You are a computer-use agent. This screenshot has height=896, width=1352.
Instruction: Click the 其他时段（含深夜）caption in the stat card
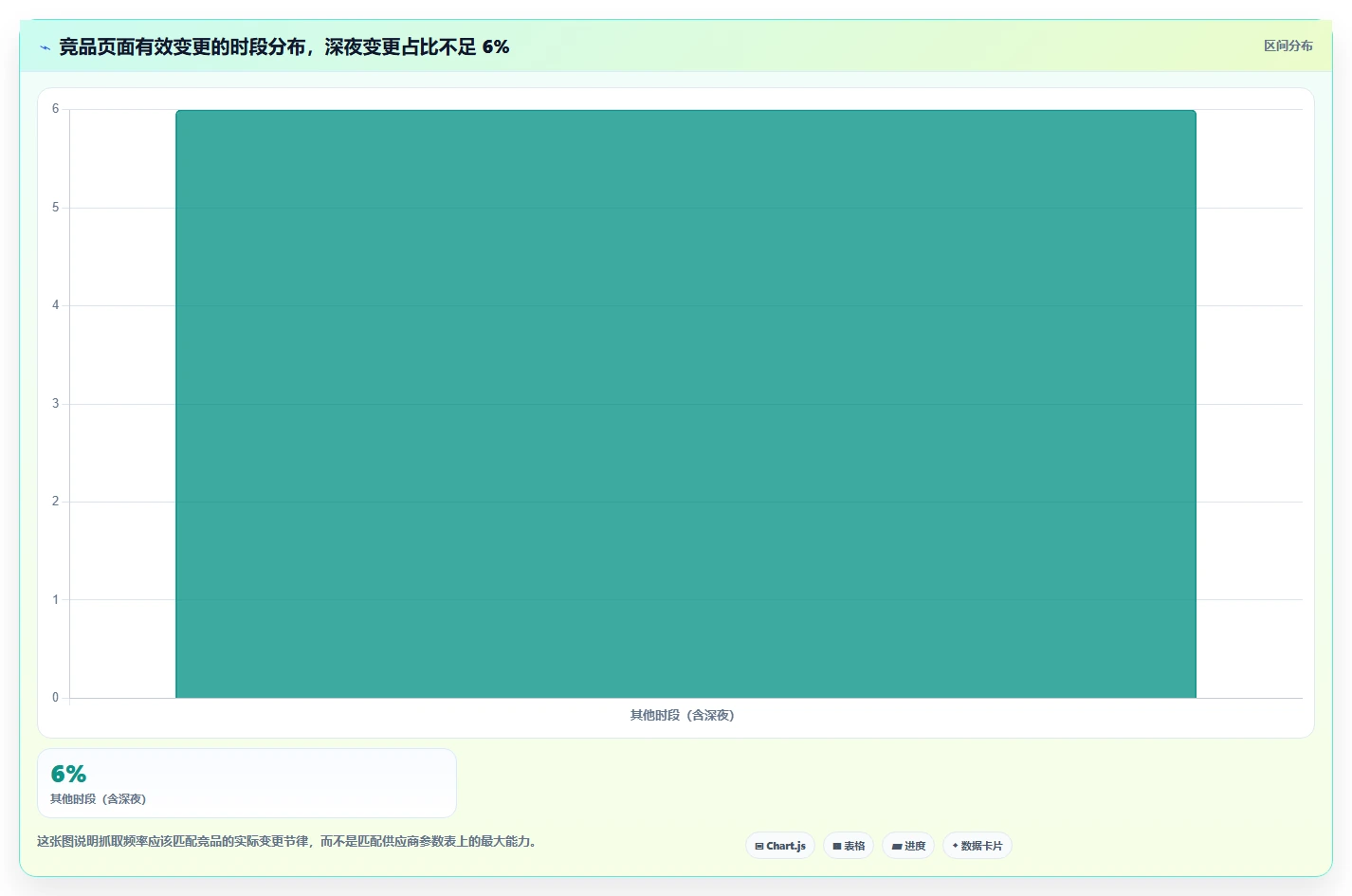pos(98,799)
